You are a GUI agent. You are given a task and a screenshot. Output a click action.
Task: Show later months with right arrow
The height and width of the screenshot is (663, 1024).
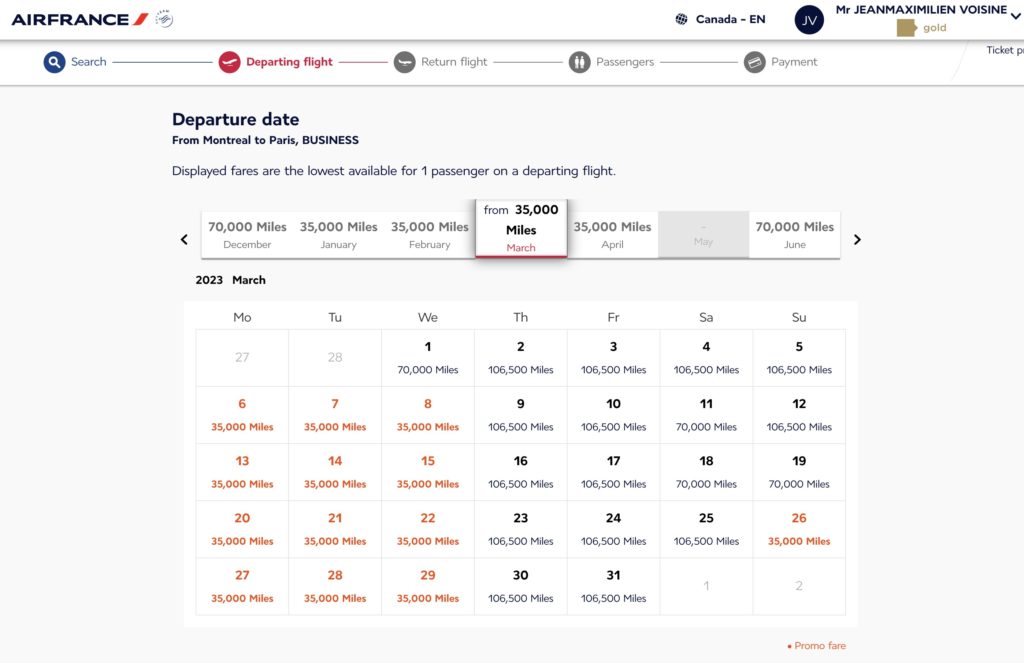click(x=857, y=239)
